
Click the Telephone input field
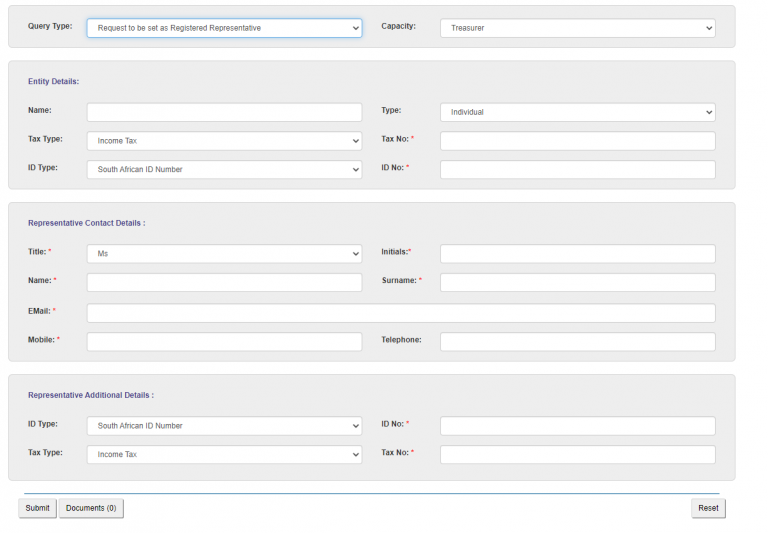577,342
